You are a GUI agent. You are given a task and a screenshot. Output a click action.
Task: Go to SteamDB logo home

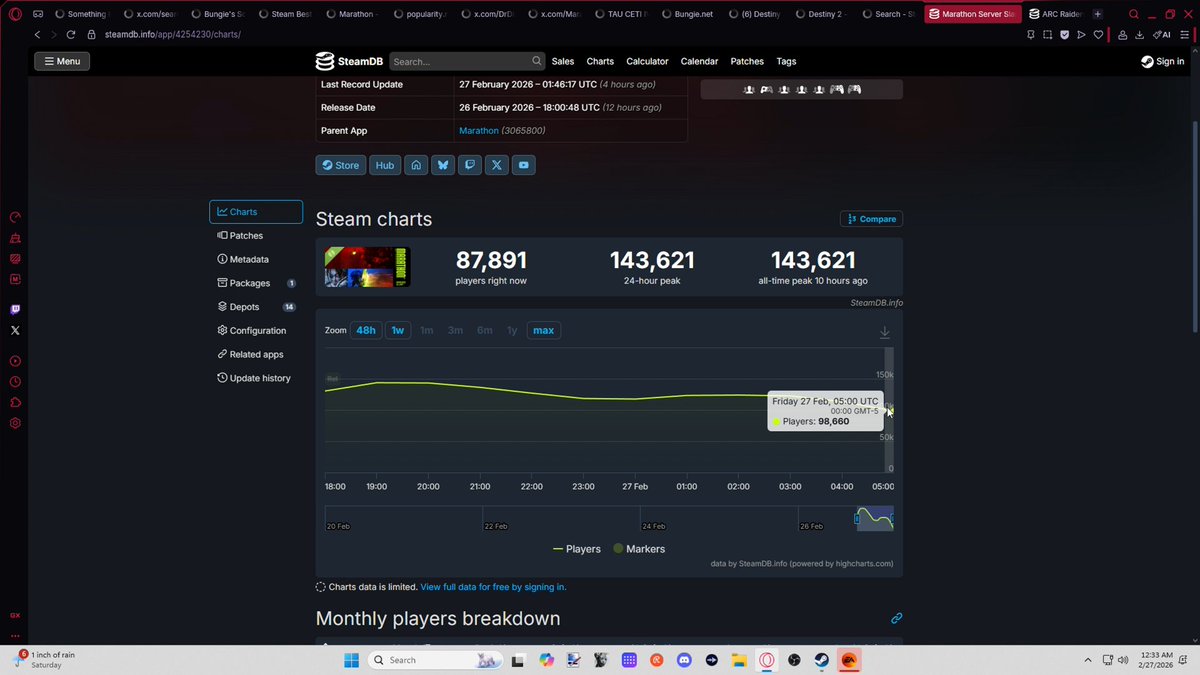[x=349, y=61]
